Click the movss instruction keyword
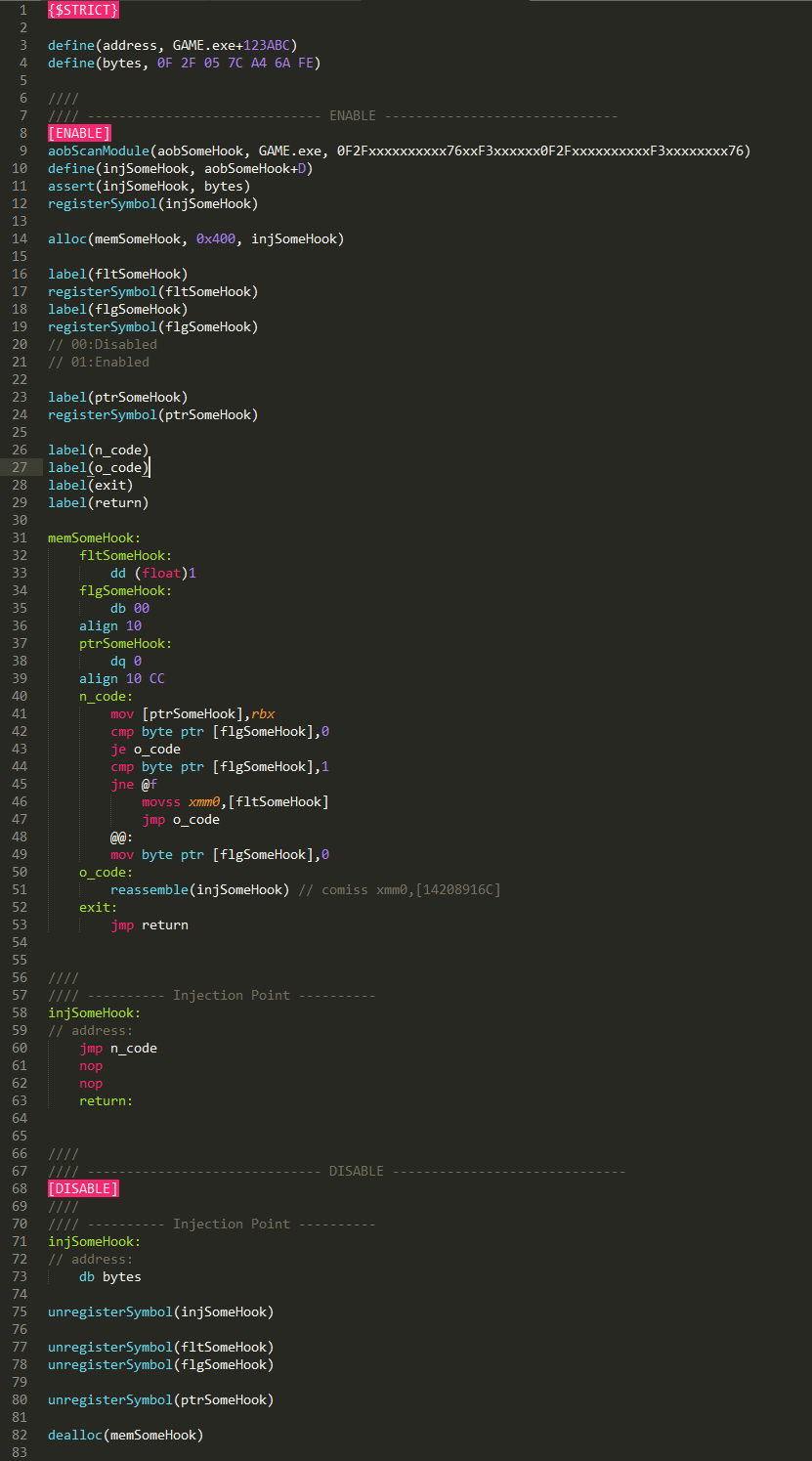The height and width of the screenshot is (1461, 812). tap(161, 801)
